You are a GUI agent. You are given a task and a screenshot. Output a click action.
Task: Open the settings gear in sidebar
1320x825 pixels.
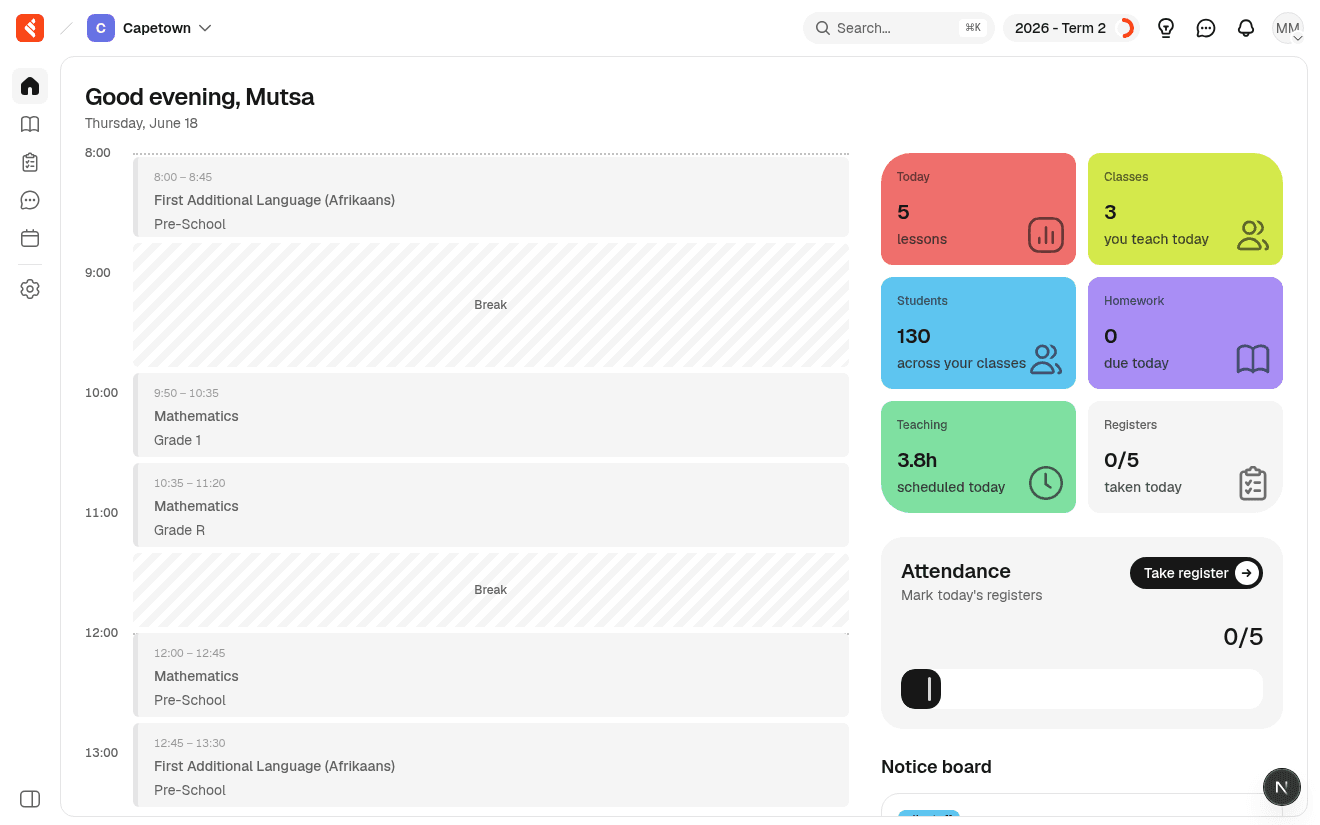(30, 289)
